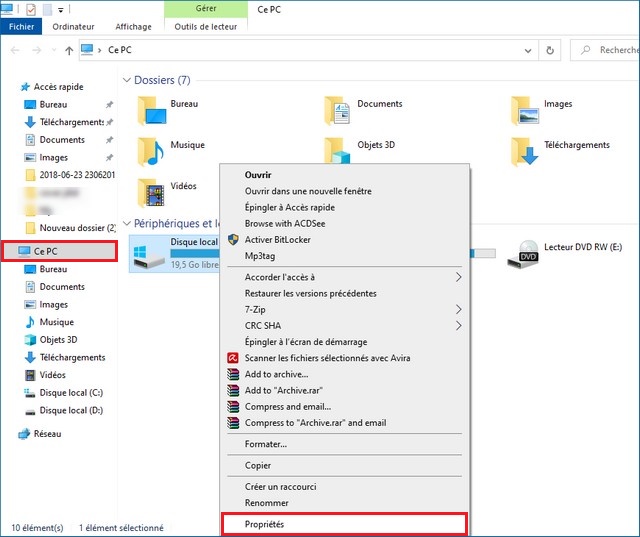Viewport: 640px width, 537px height.
Task: Switch to the Affichage ribbon tab
Action: click(134, 27)
